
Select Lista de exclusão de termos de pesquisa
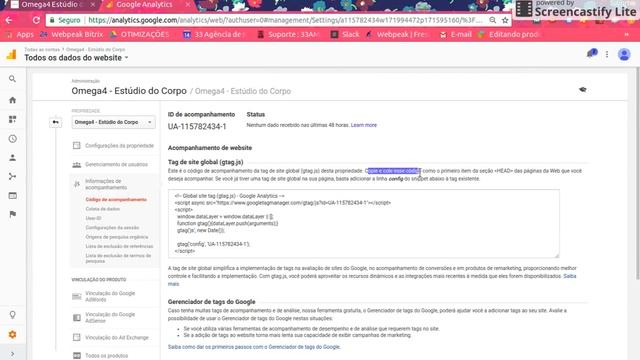pos(118,258)
